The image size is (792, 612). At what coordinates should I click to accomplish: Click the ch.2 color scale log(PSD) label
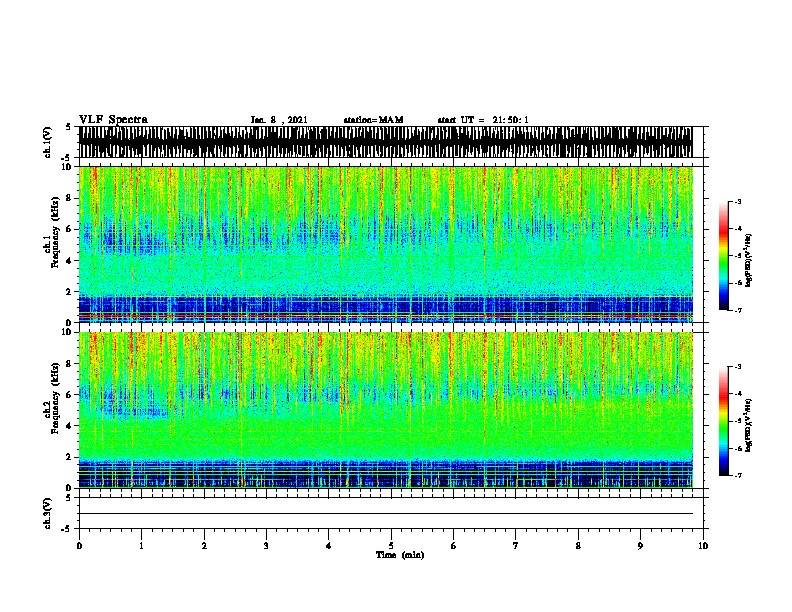coord(748,425)
